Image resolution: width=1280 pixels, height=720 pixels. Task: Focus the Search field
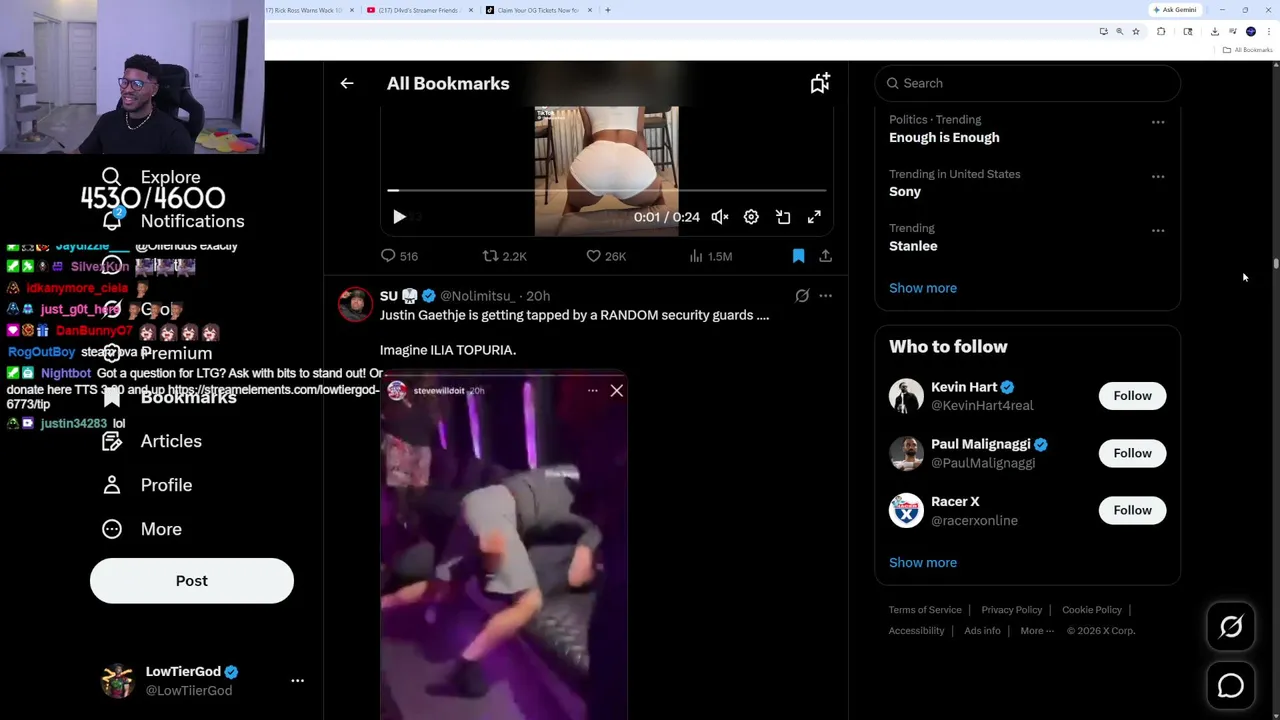click(x=1028, y=83)
